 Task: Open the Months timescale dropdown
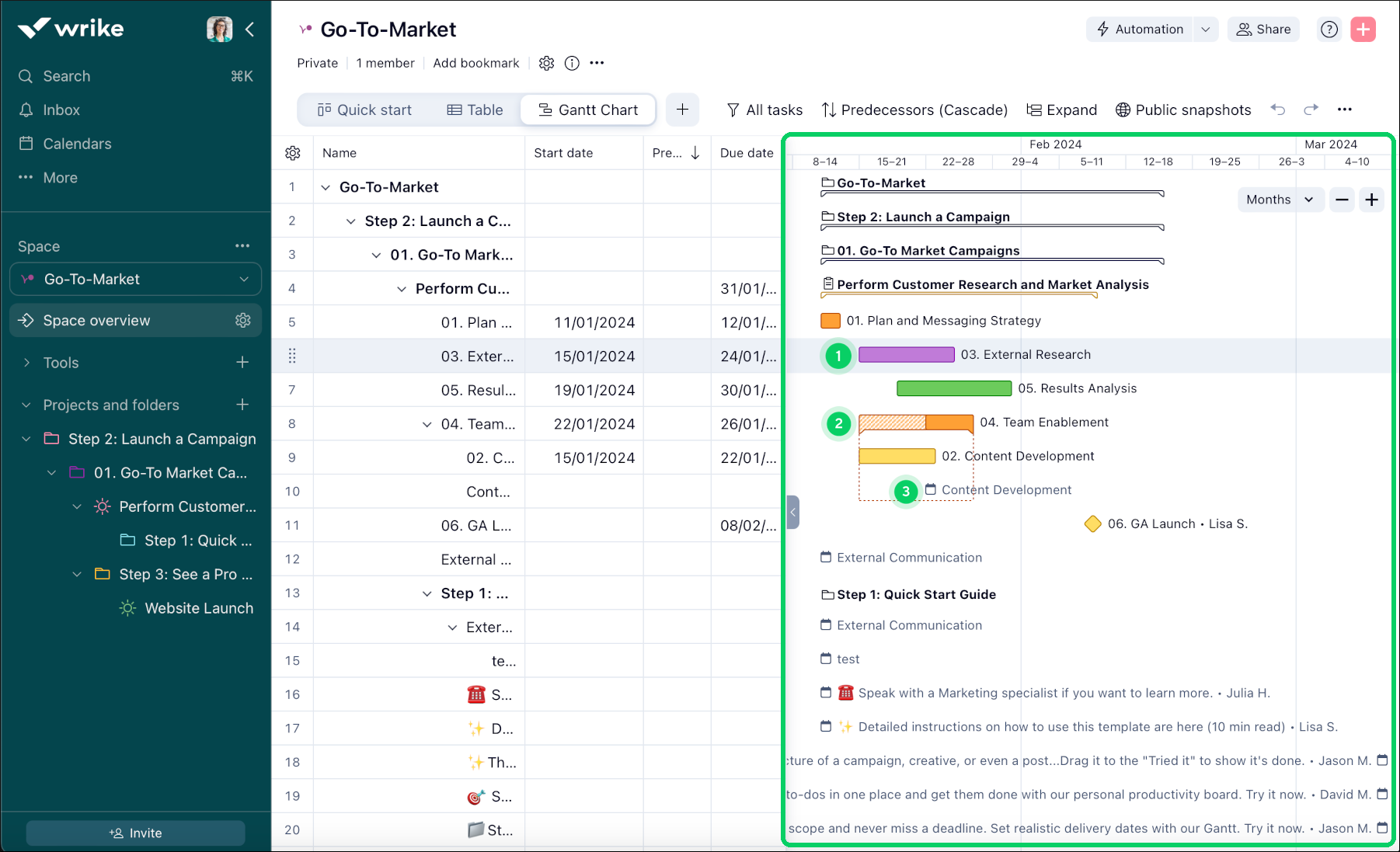pyautogui.click(x=1280, y=200)
